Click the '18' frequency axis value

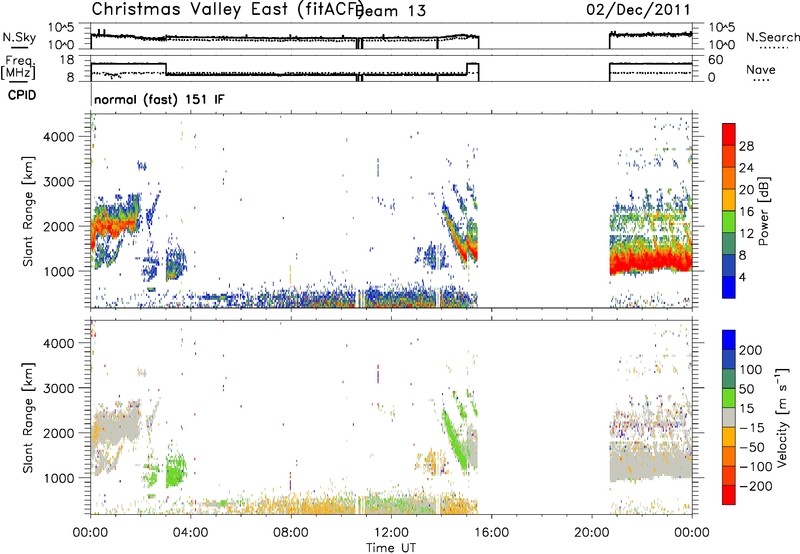[x=66, y=60]
